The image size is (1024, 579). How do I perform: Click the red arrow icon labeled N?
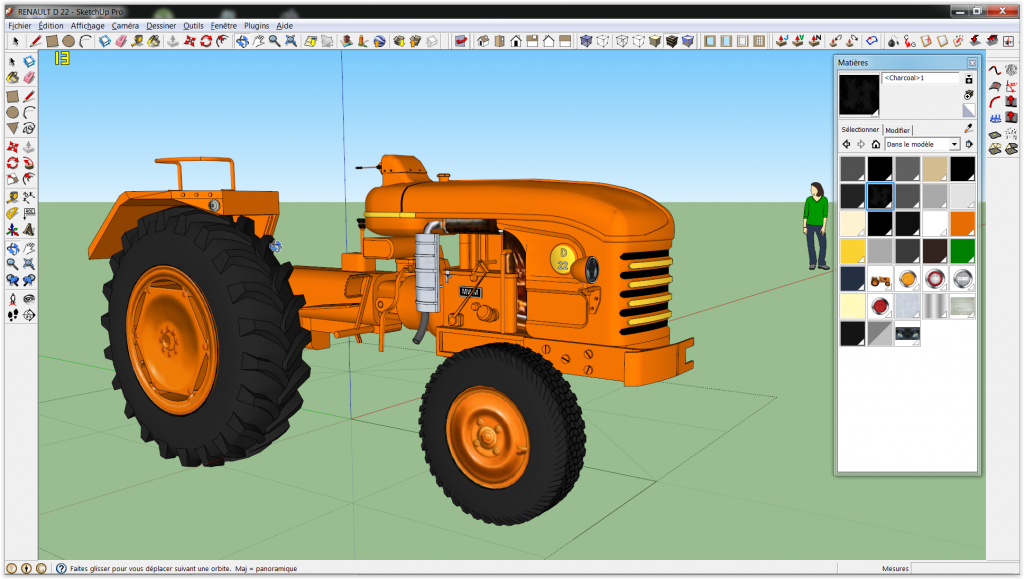coord(815,41)
